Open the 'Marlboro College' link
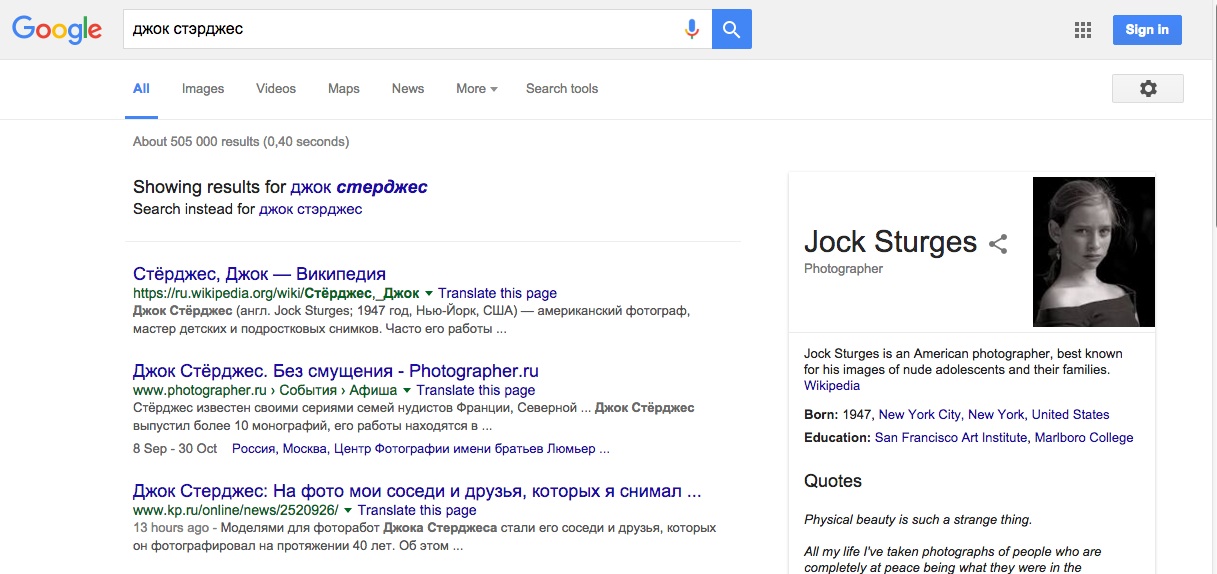The image size is (1217, 574). click(x=1084, y=437)
